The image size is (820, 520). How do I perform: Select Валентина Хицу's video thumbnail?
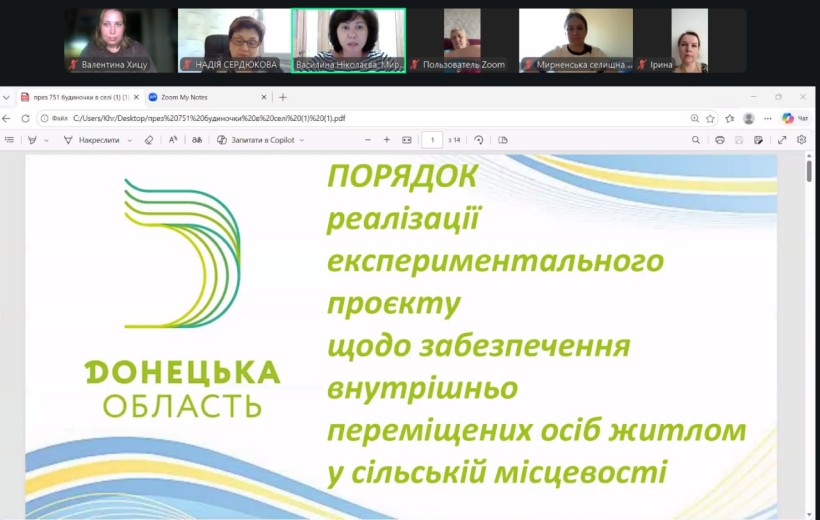click(120, 40)
